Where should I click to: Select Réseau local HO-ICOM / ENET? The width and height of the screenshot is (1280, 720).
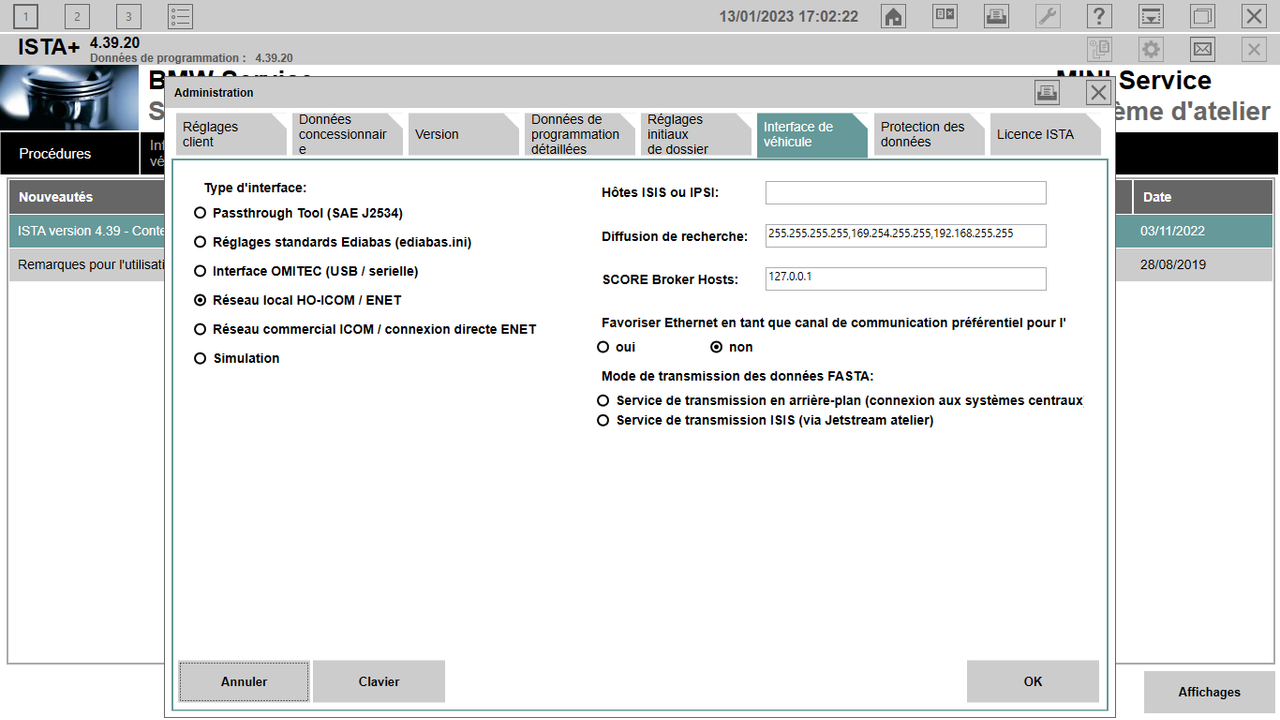point(298,300)
